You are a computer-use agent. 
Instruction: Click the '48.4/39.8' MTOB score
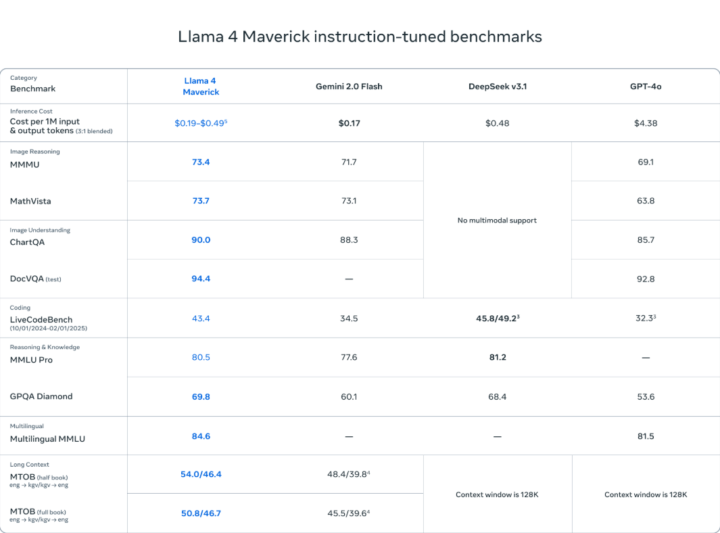pos(349,474)
